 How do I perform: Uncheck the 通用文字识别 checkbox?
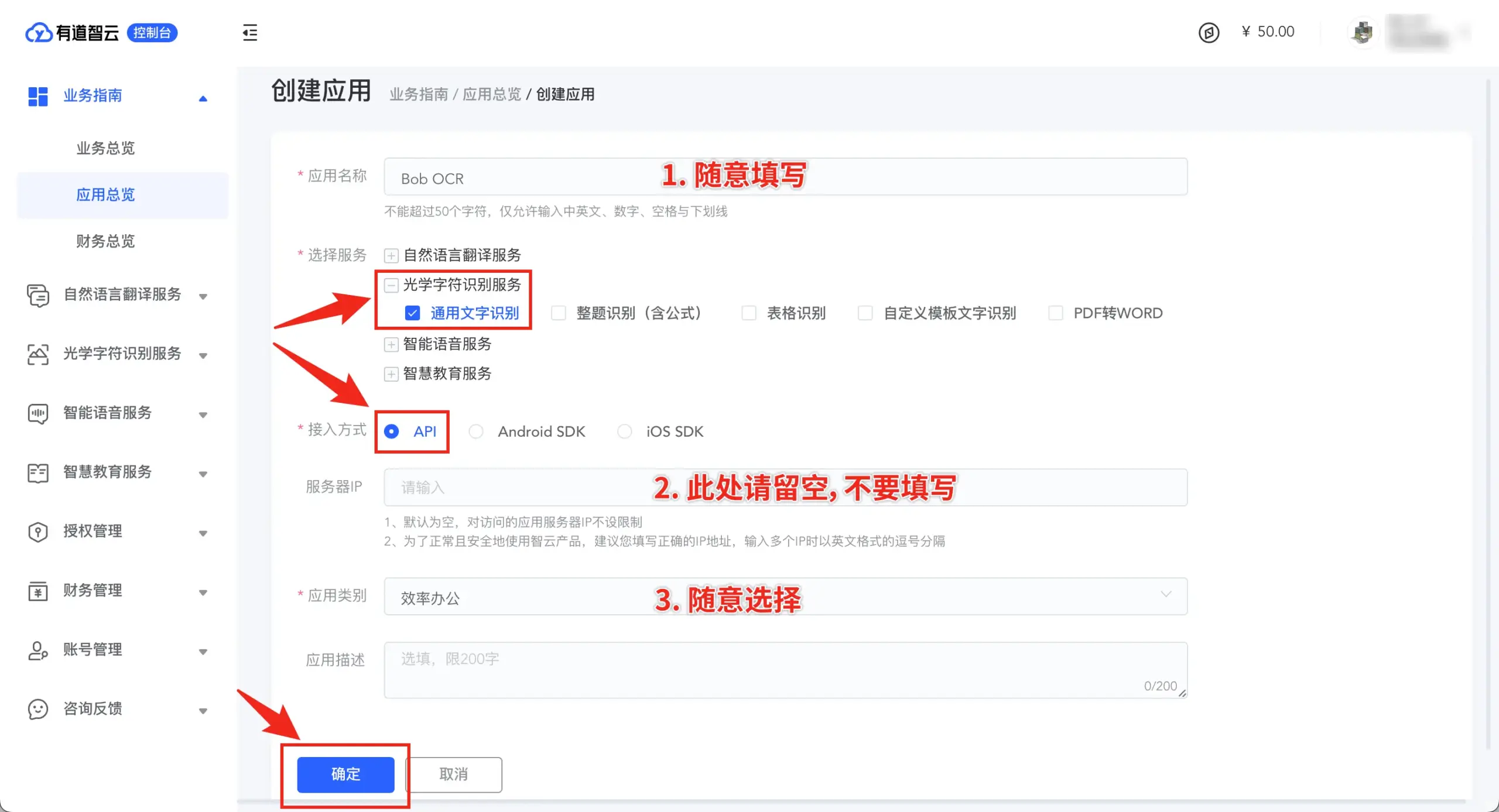[412, 313]
